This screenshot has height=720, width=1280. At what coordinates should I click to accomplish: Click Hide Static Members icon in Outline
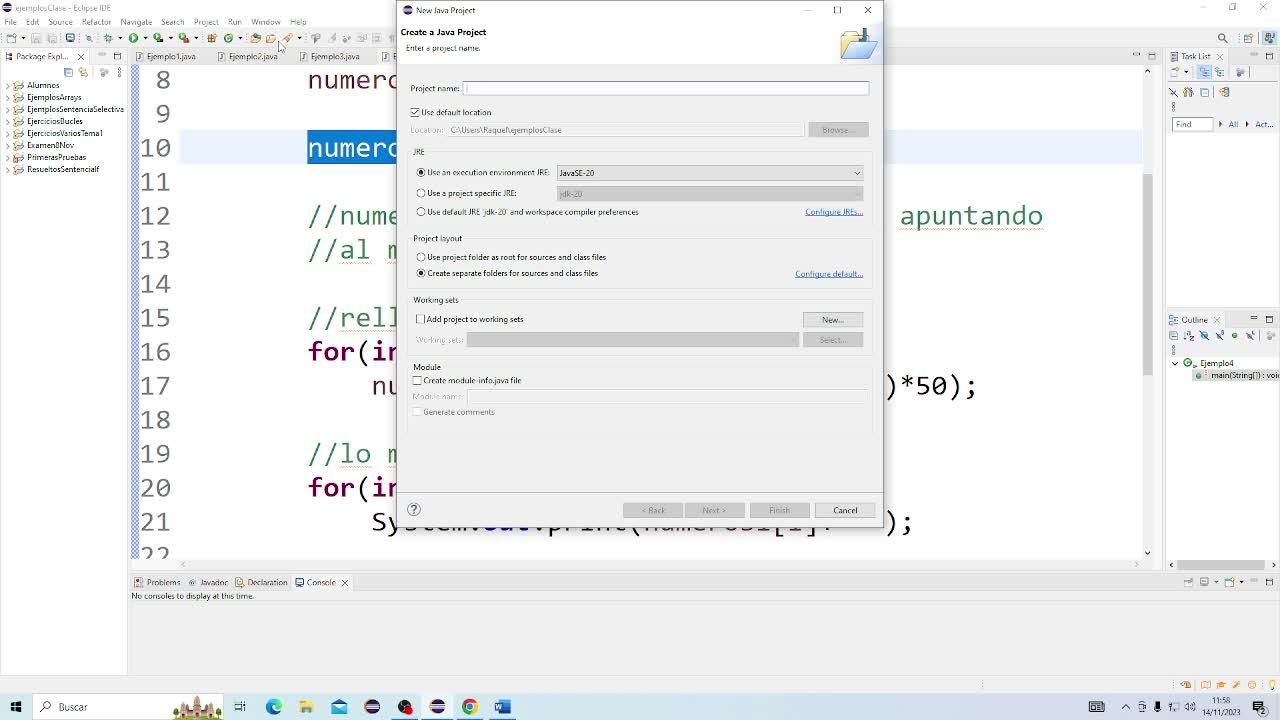1219,335
